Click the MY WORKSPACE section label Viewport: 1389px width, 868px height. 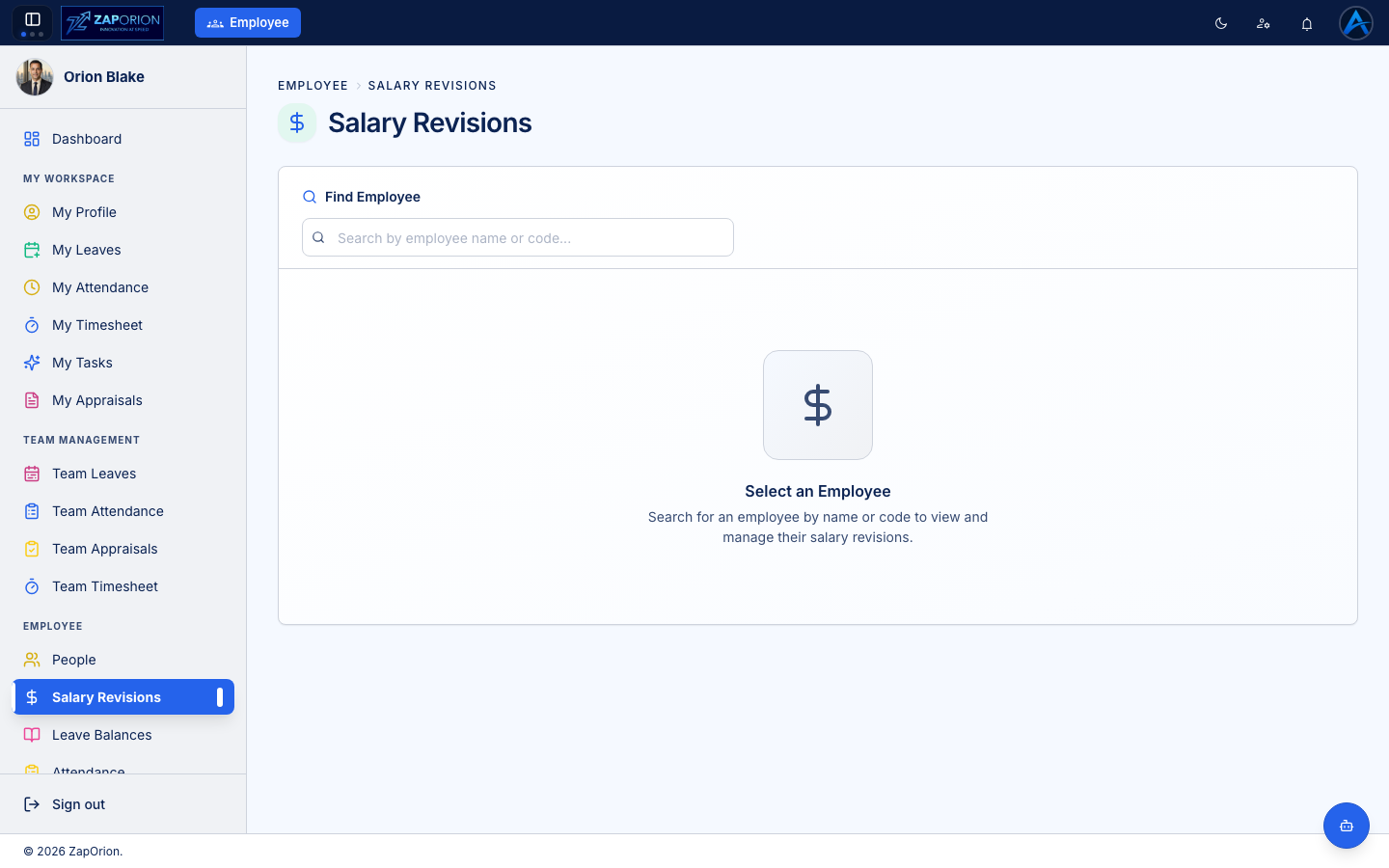[x=68, y=178]
